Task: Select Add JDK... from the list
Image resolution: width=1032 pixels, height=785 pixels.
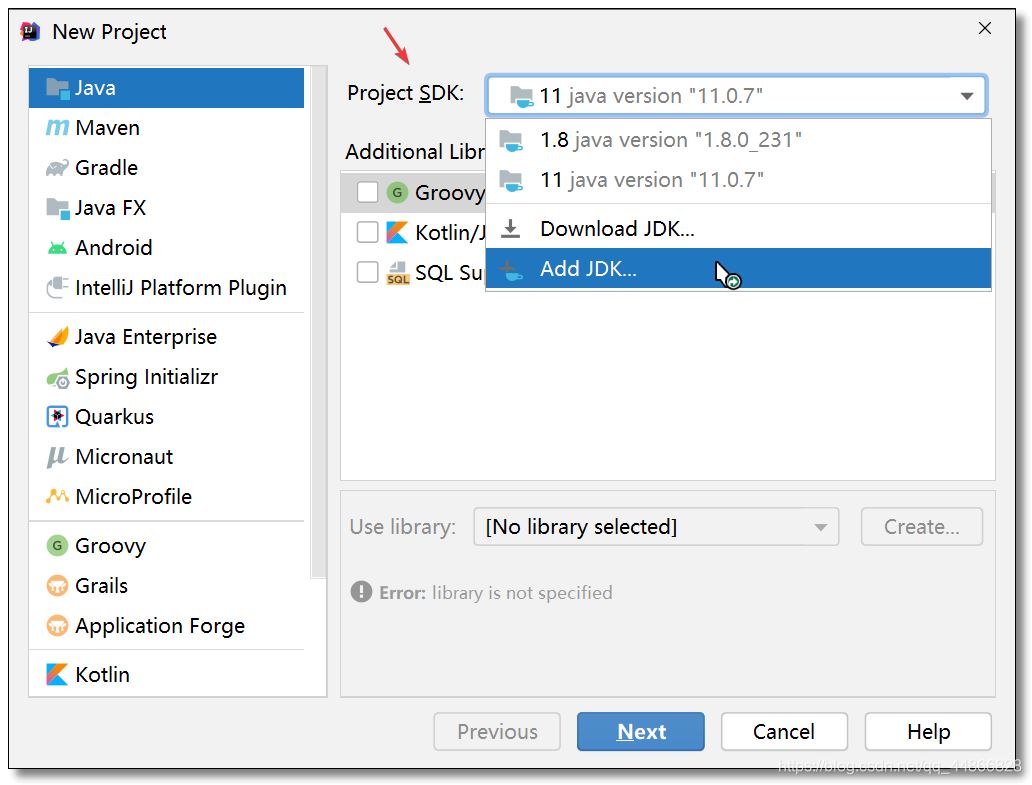Action: [x=588, y=269]
